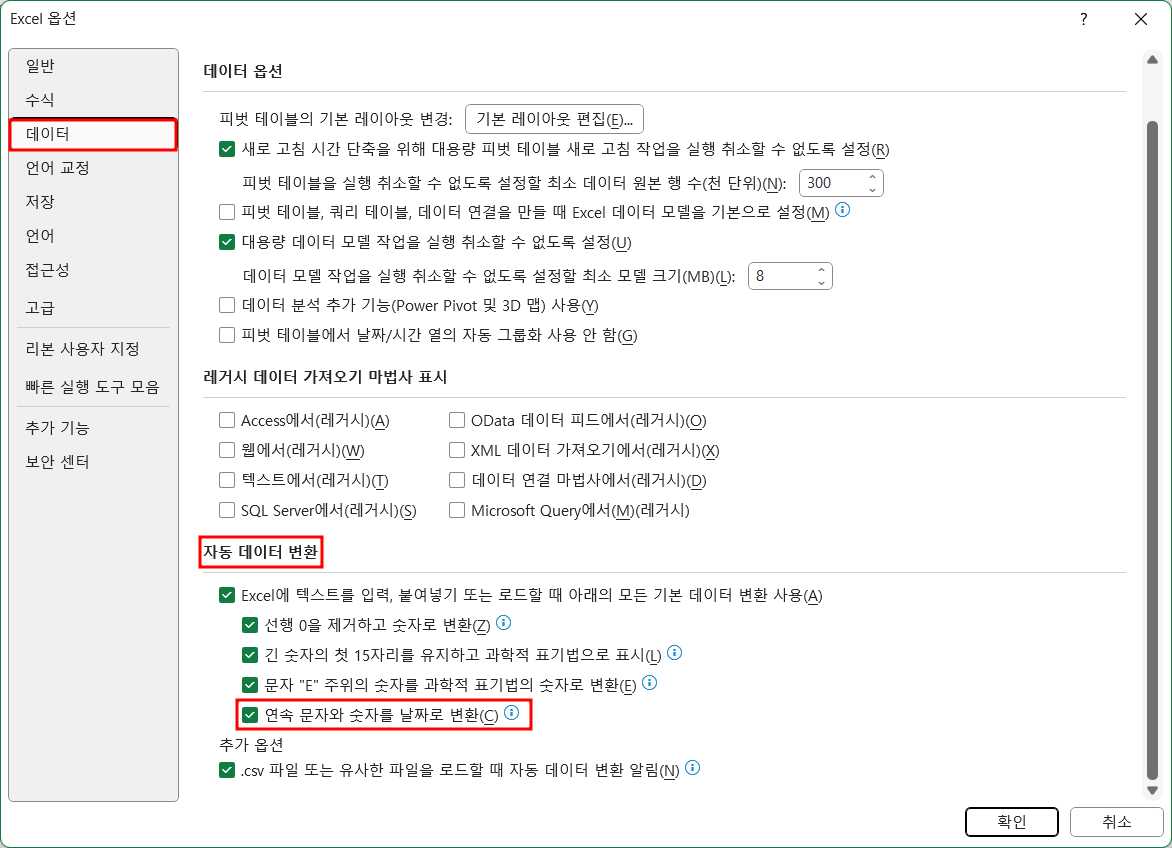
Task: Show info tip for .csv 변환 알림 option
Action: (693, 767)
